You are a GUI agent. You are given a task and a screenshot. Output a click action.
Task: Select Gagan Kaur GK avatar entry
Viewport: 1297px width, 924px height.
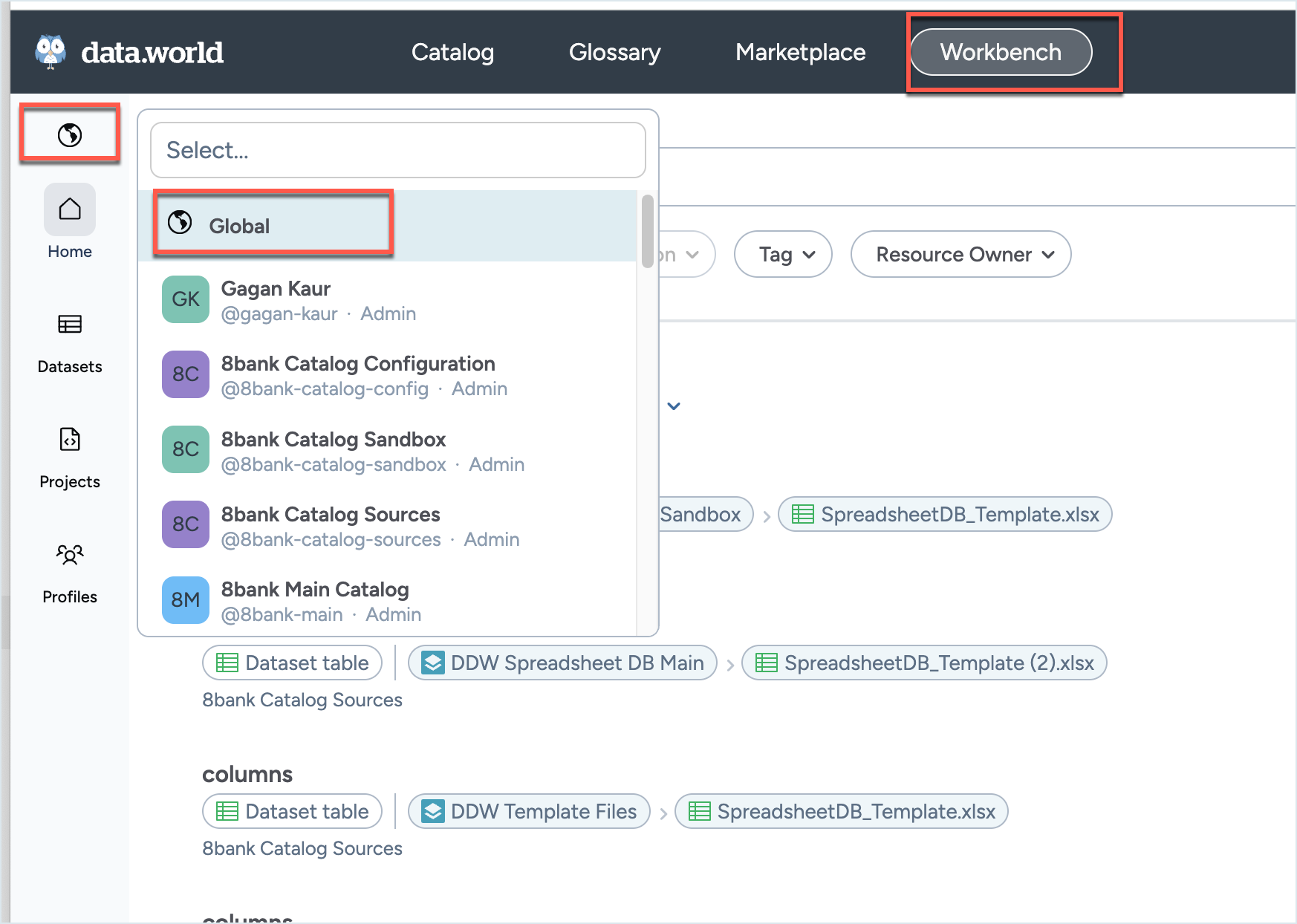[x=186, y=300]
